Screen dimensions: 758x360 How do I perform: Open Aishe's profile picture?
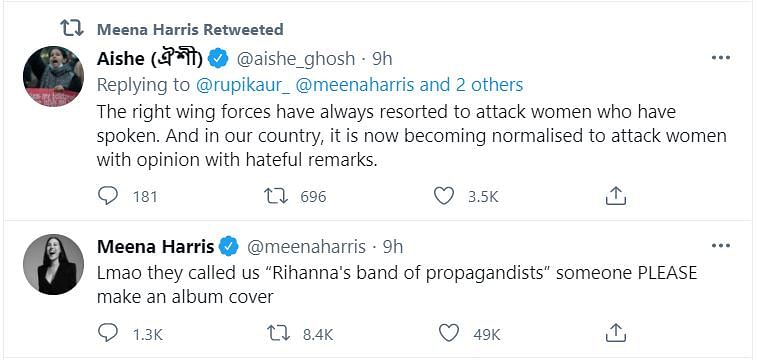point(53,76)
